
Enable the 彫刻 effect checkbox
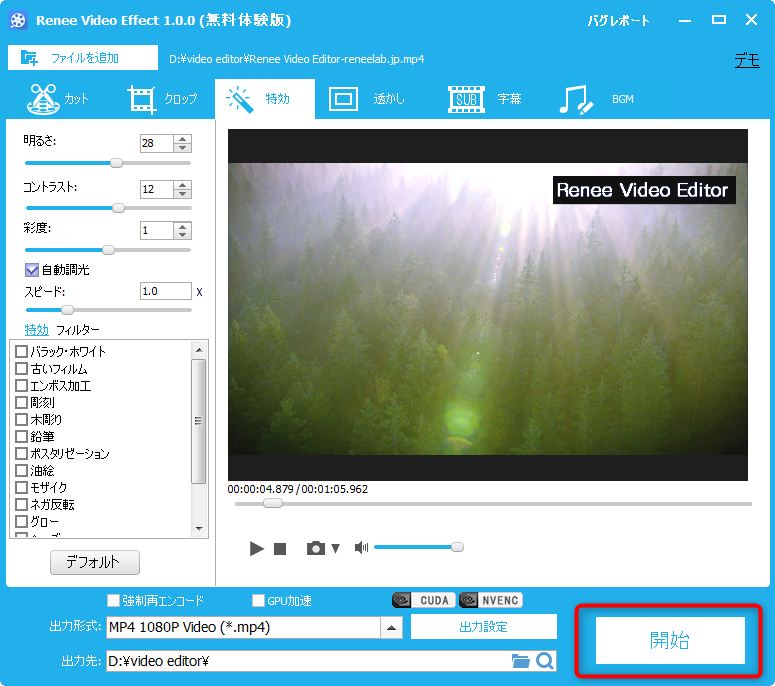coord(21,402)
